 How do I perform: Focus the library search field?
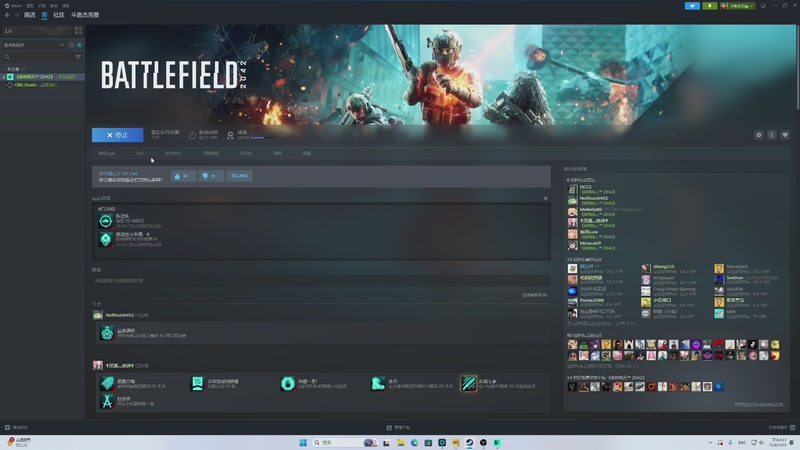coord(39,57)
